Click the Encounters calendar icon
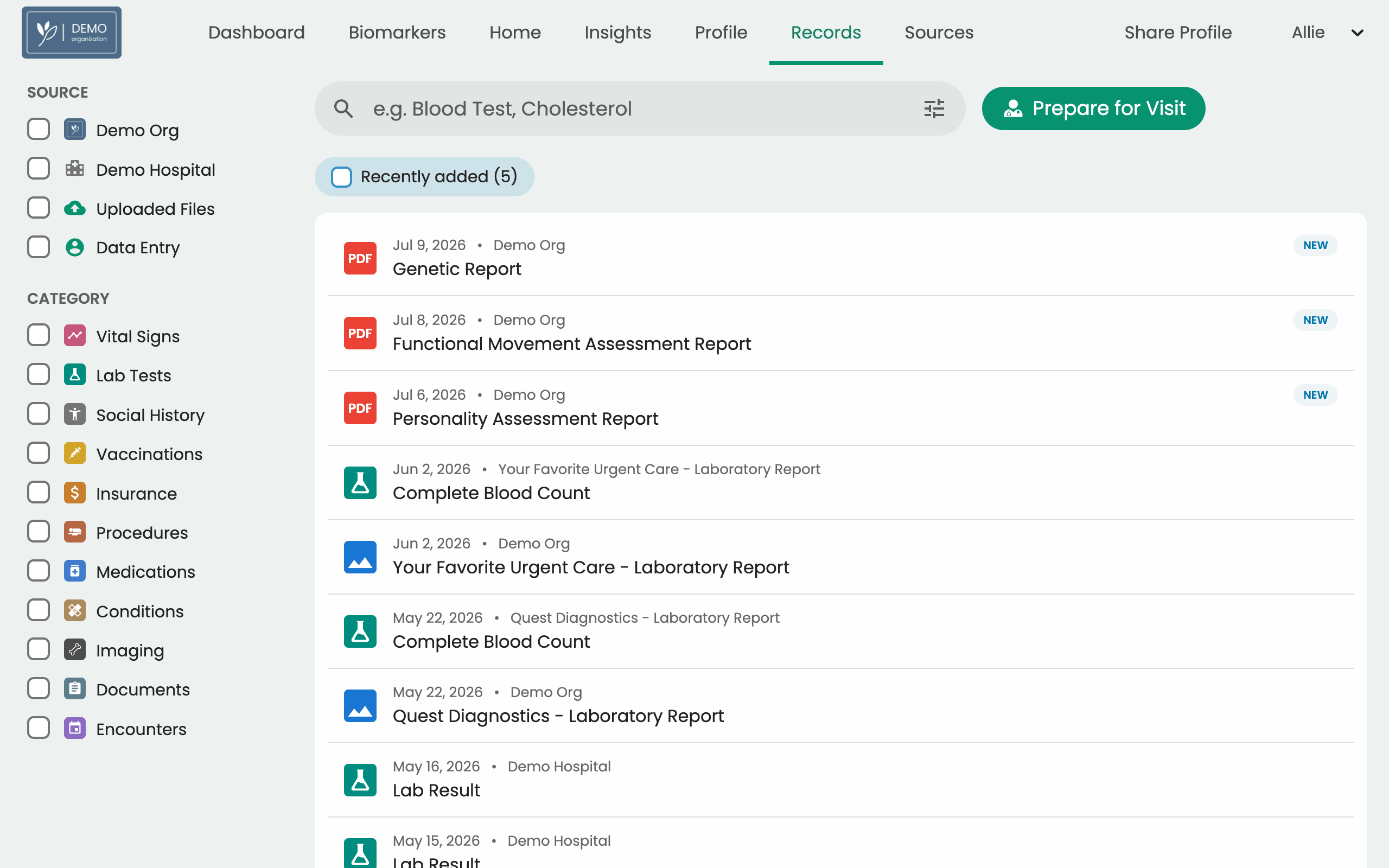The height and width of the screenshot is (868, 1389). (75, 729)
